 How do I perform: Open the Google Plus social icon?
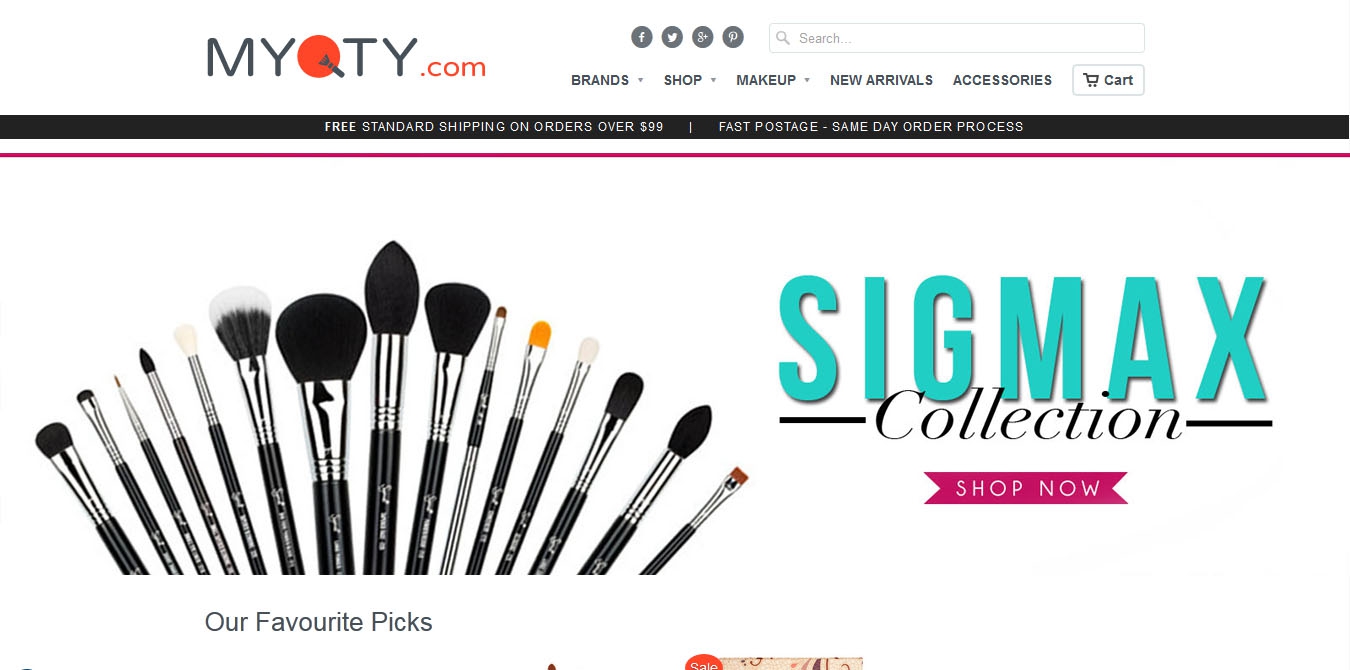(703, 37)
